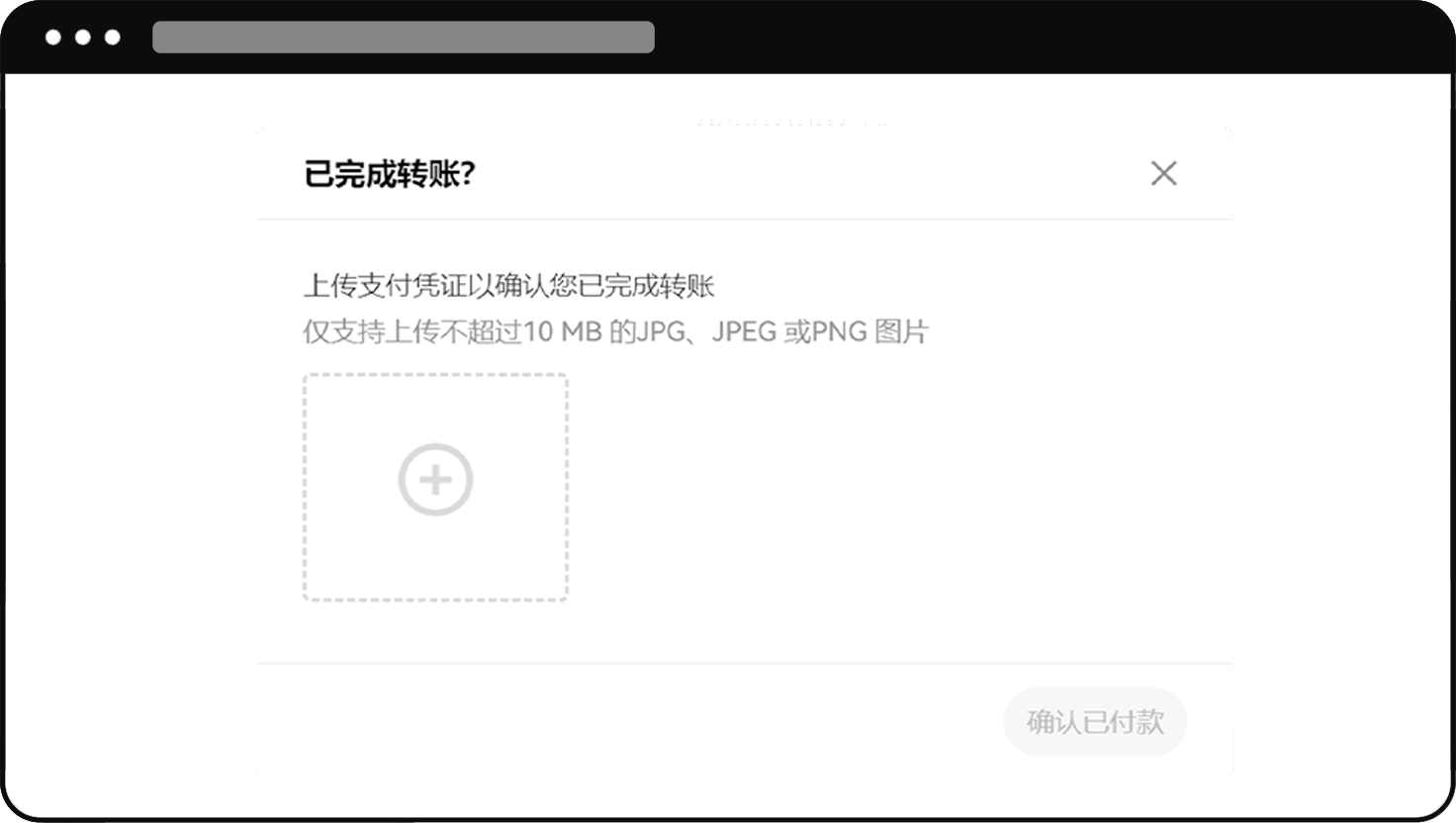Click the middle white window control dot
Image resolution: width=1456 pixels, height=823 pixels.
[x=83, y=38]
